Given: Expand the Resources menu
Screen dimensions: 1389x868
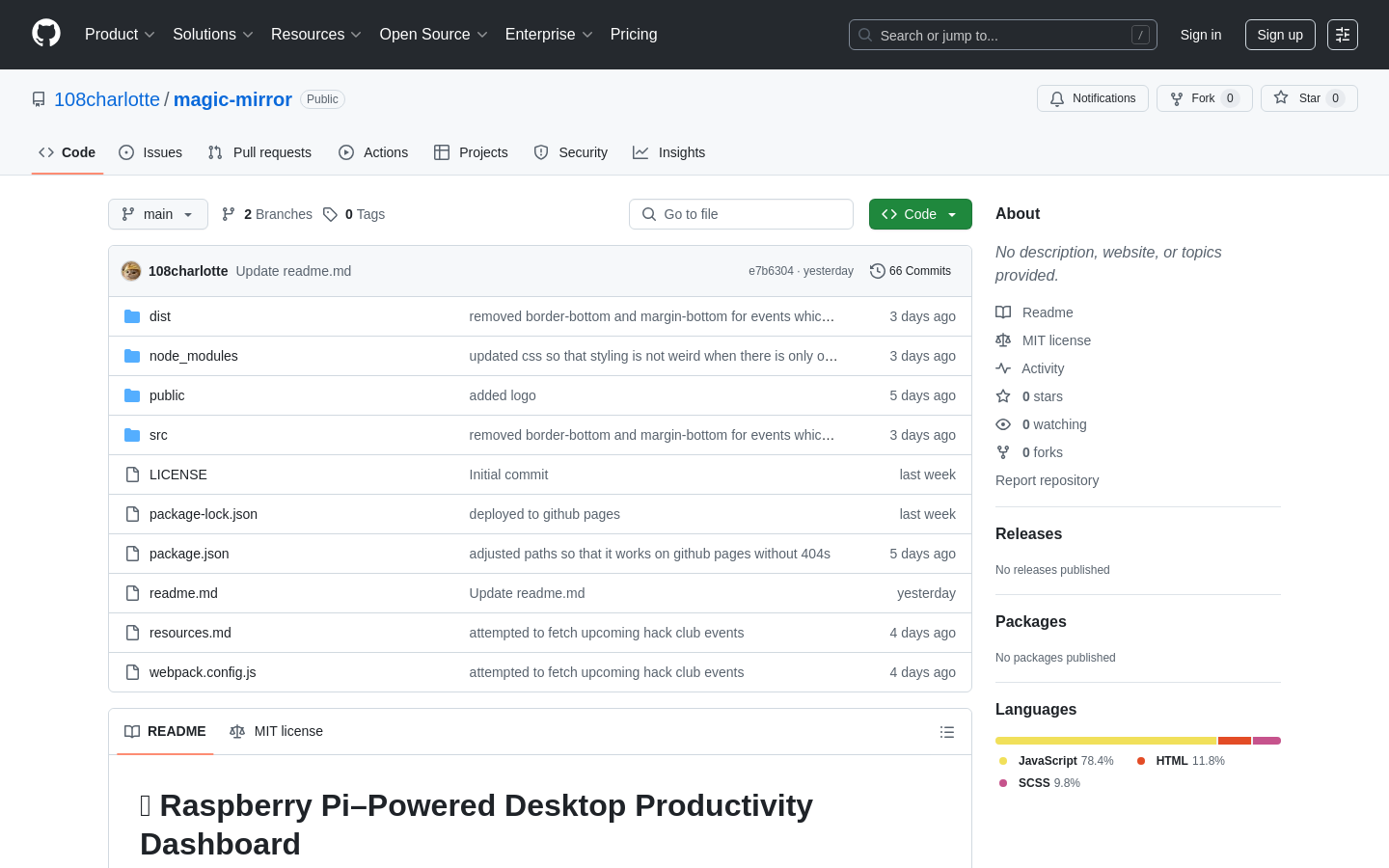Looking at the screenshot, I should pos(315,34).
